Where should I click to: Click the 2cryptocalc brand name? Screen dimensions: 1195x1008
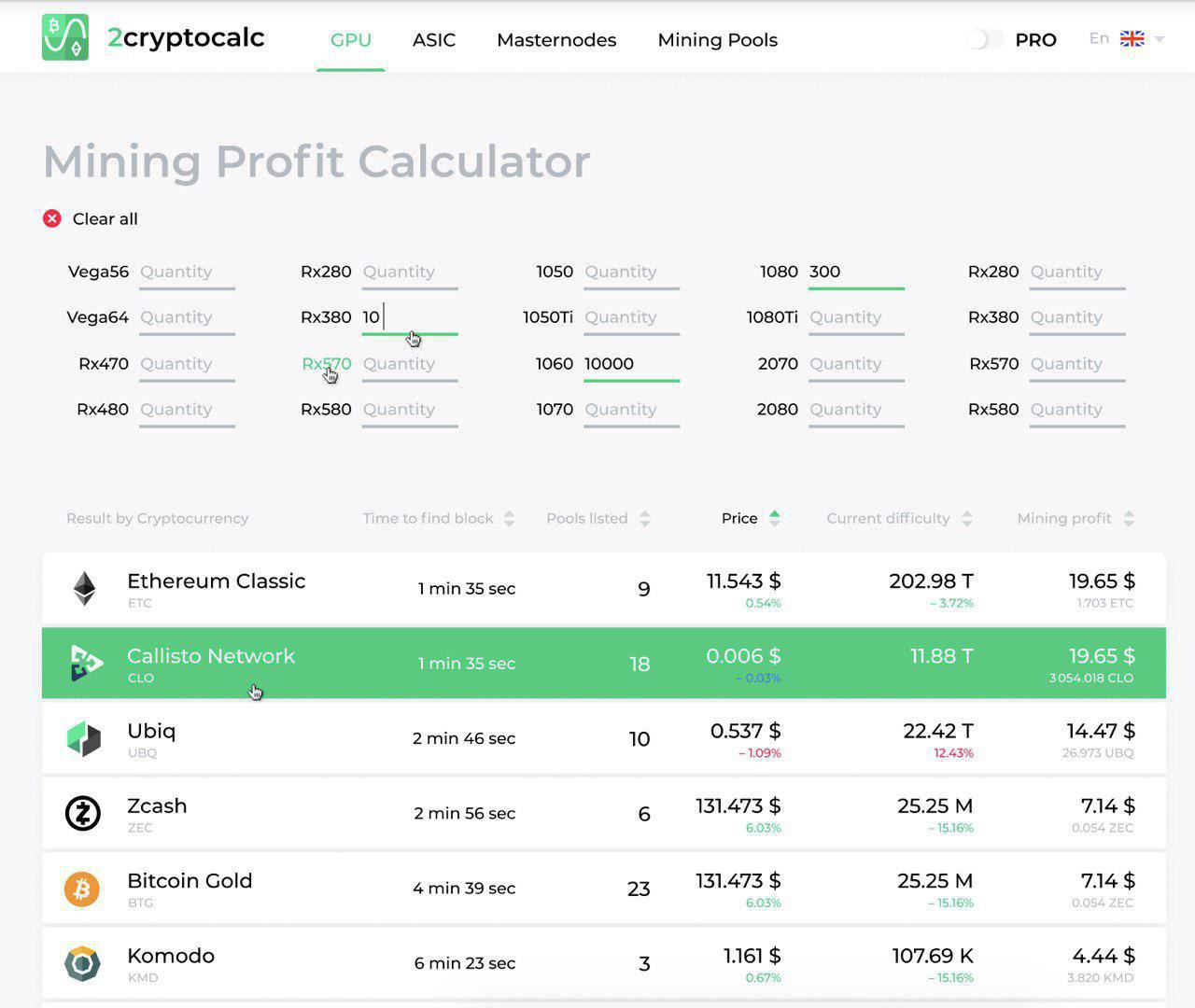tap(186, 37)
